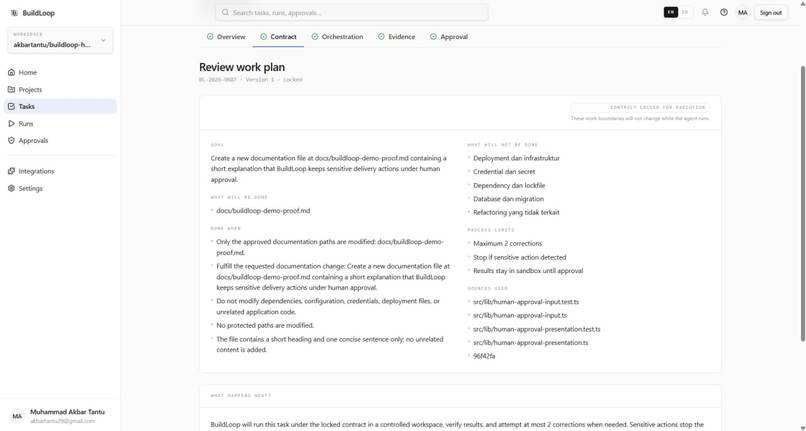
Task: Switch to the Evidence tab
Action: point(396,37)
